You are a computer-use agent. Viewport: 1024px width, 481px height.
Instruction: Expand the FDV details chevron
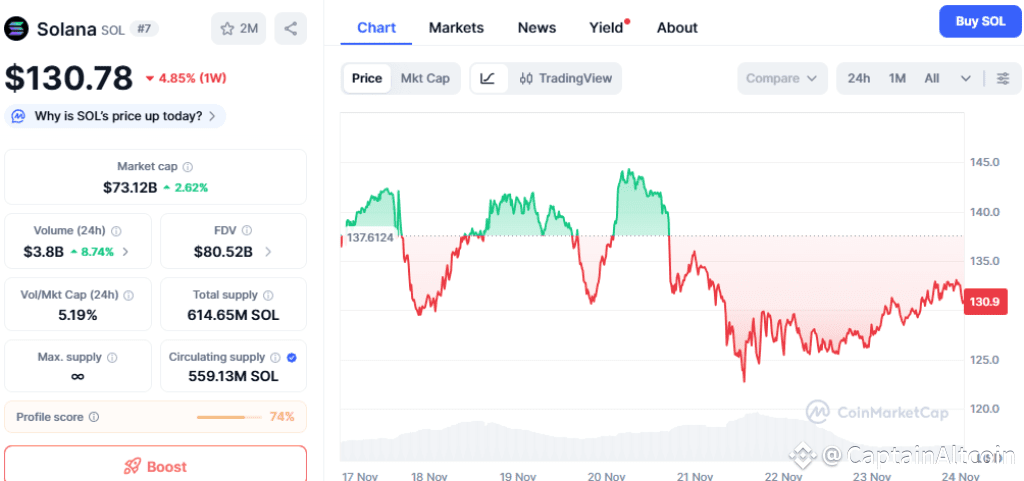point(267,252)
